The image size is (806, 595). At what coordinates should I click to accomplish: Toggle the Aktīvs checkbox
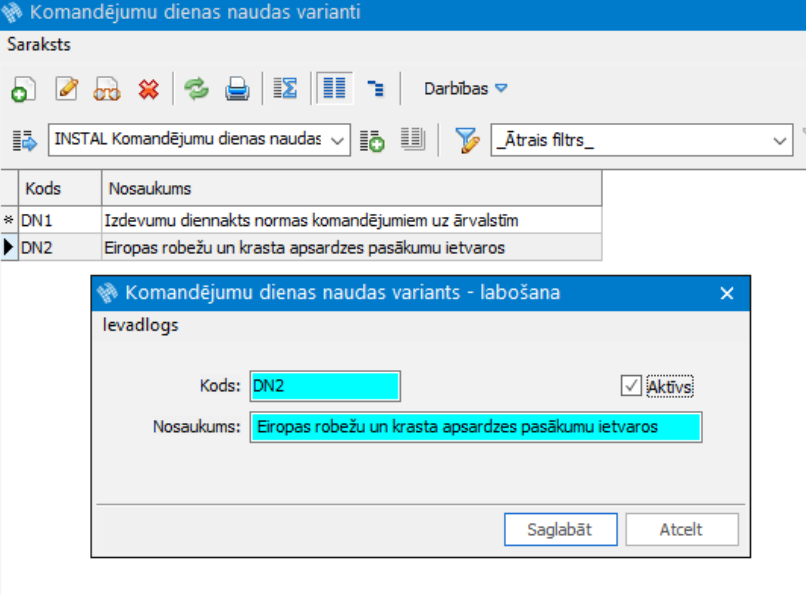pos(631,386)
